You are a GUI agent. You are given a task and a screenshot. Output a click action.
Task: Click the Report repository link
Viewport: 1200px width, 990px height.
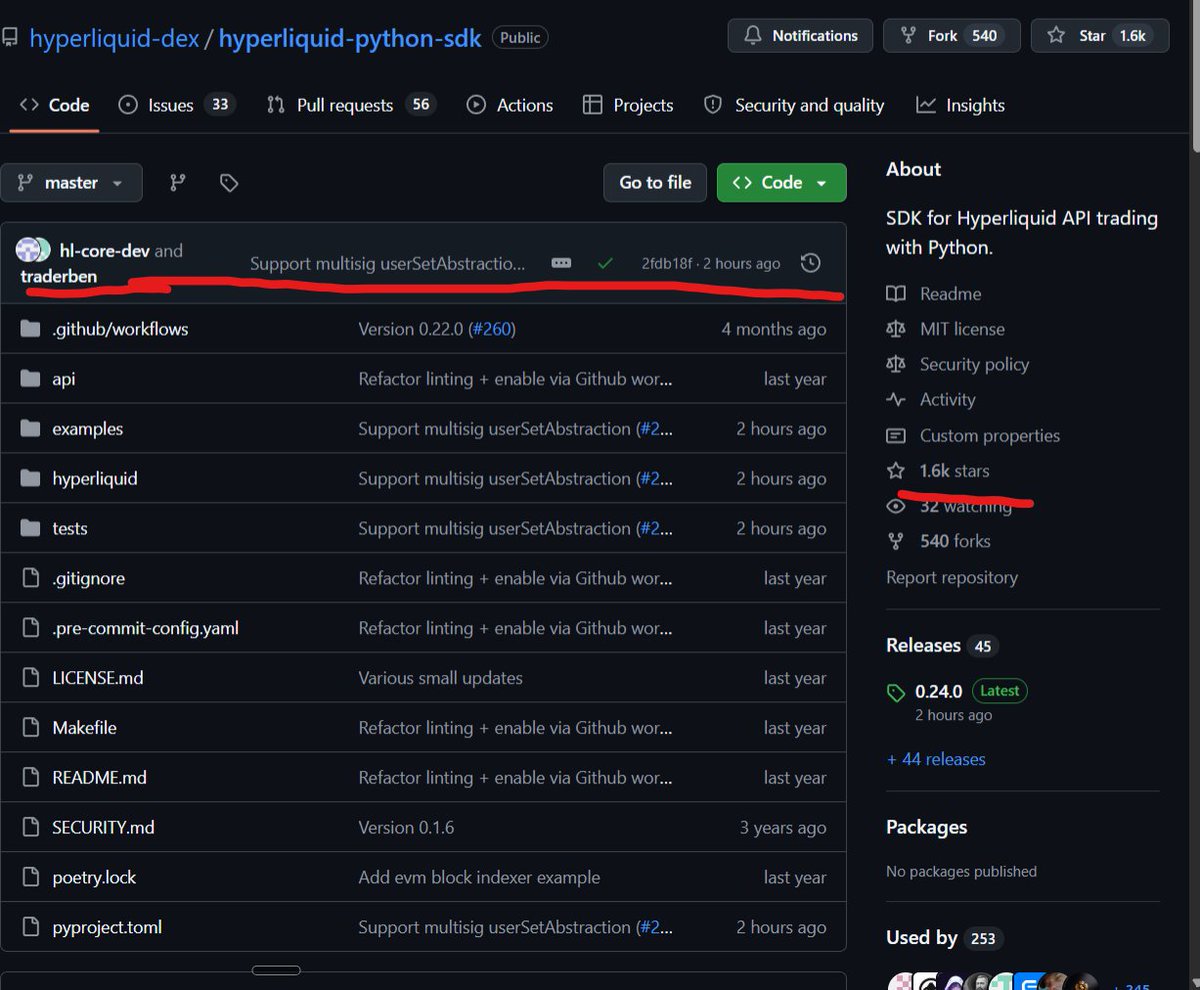coord(952,578)
